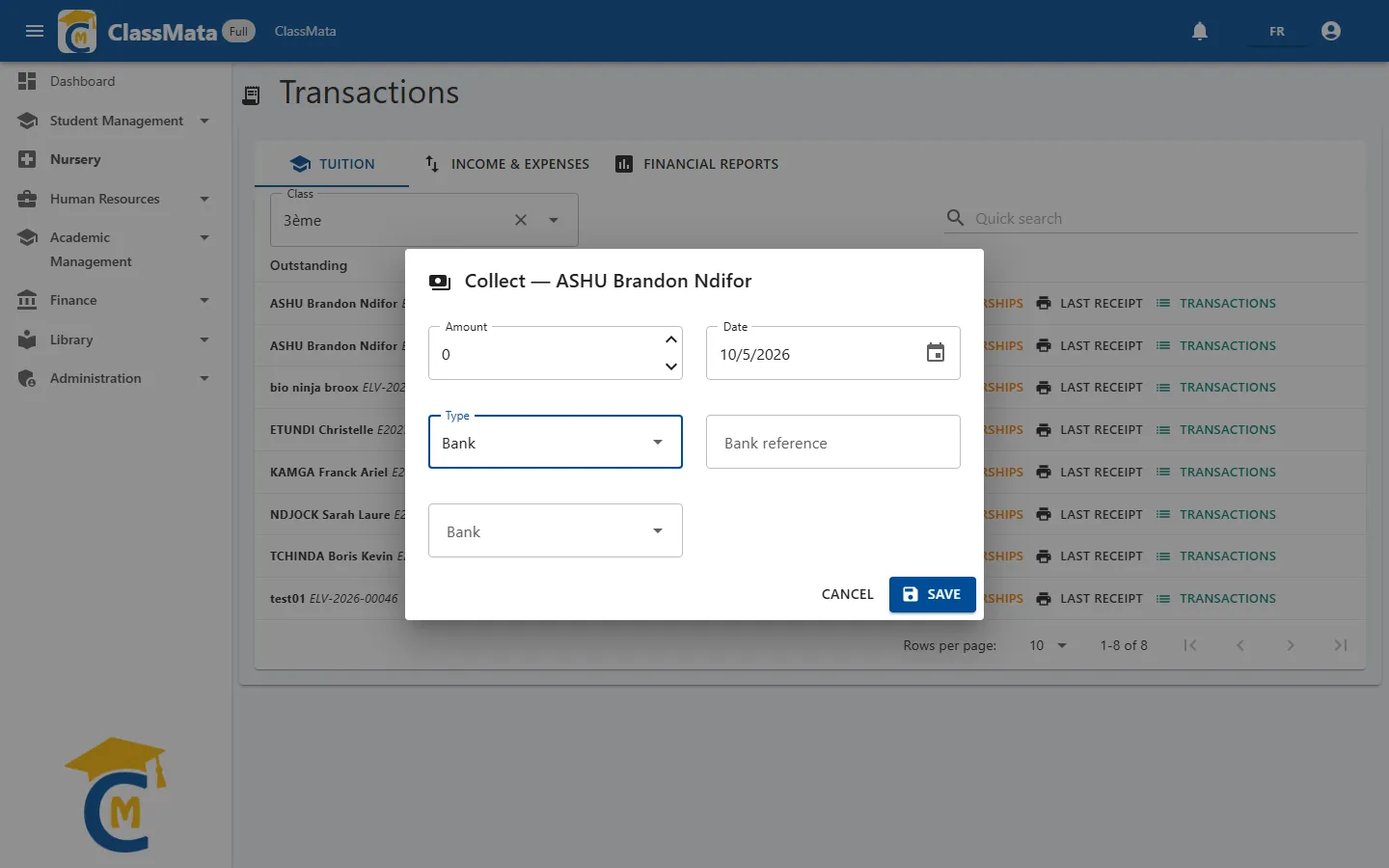Open the hamburger navigation menu
This screenshot has height=868, width=1389.
pyautogui.click(x=35, y=31)
